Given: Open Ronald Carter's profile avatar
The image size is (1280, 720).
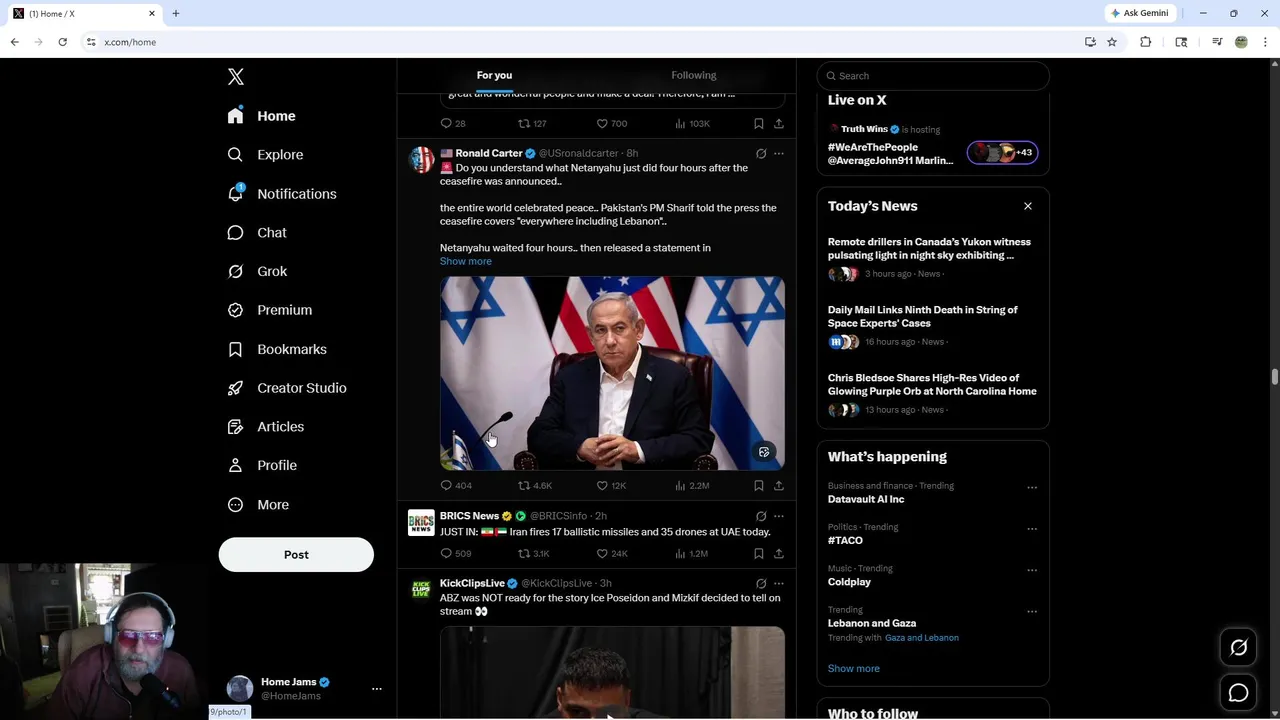Looking at the screenshot, I should (422, 160).
